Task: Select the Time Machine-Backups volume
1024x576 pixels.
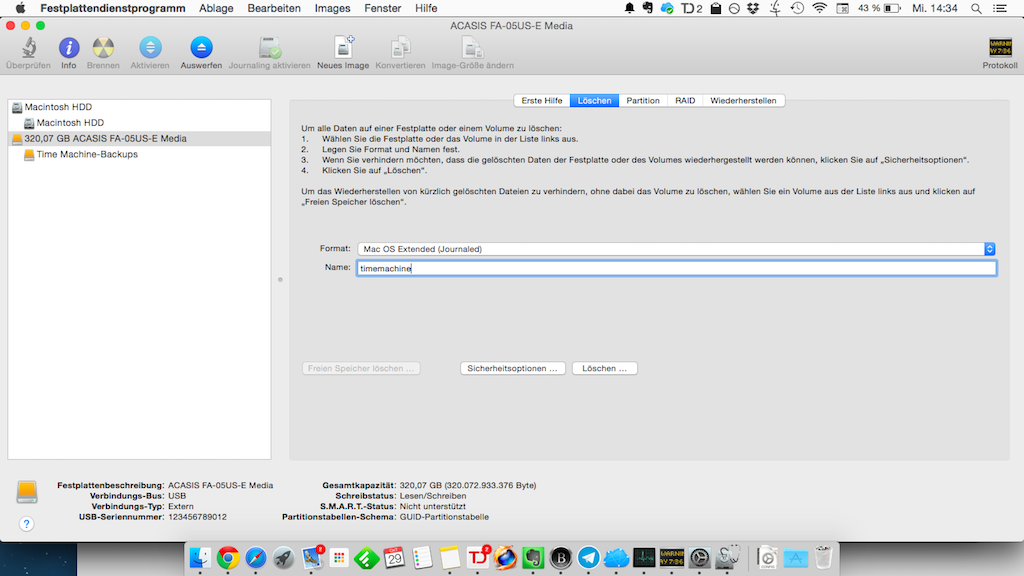Action: click(x=87, y=155)
